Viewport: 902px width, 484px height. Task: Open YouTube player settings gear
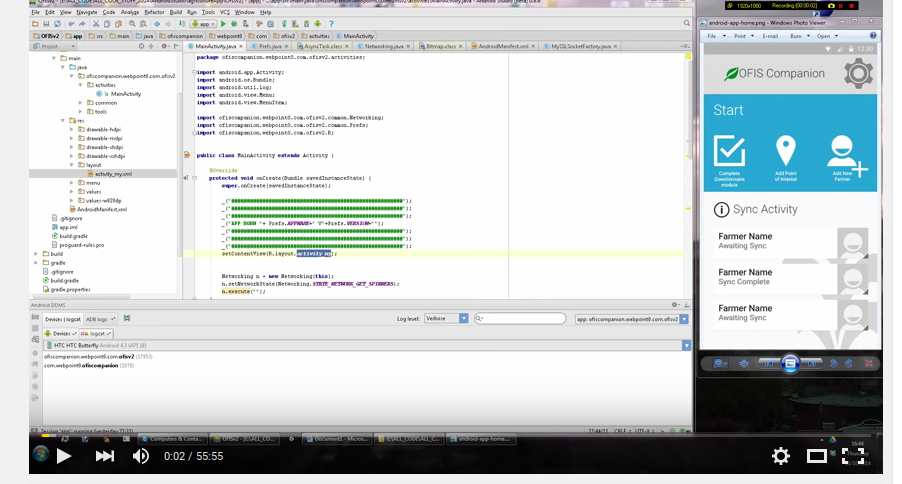pos(780,456)
